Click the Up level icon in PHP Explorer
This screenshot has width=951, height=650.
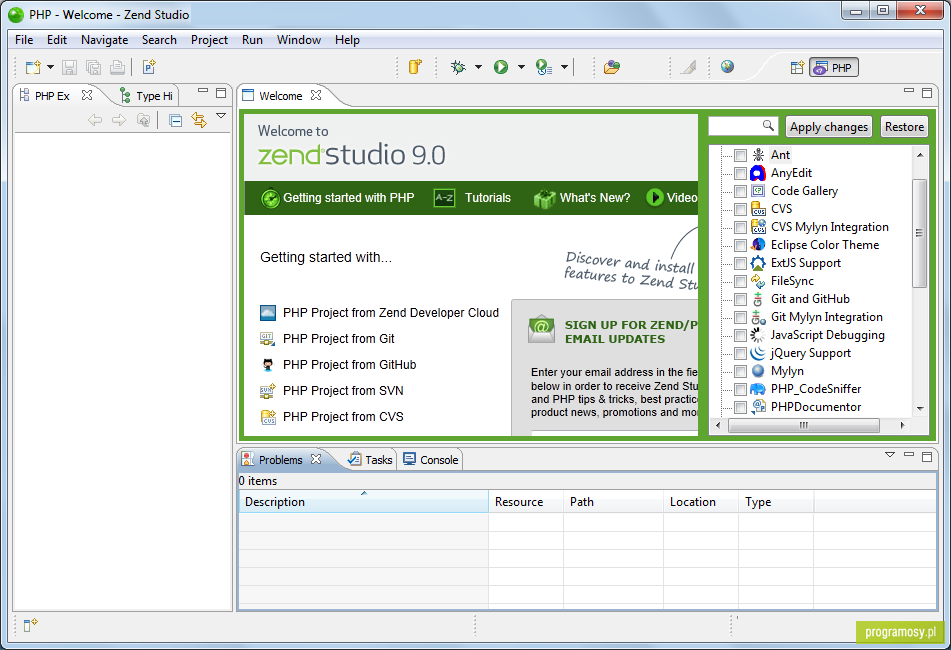pos(143,120)
